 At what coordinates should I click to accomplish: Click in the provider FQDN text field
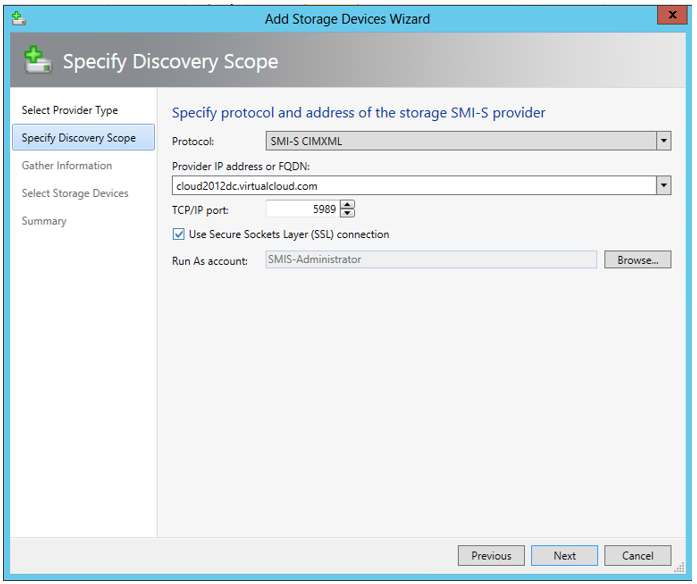pos(410,186)
